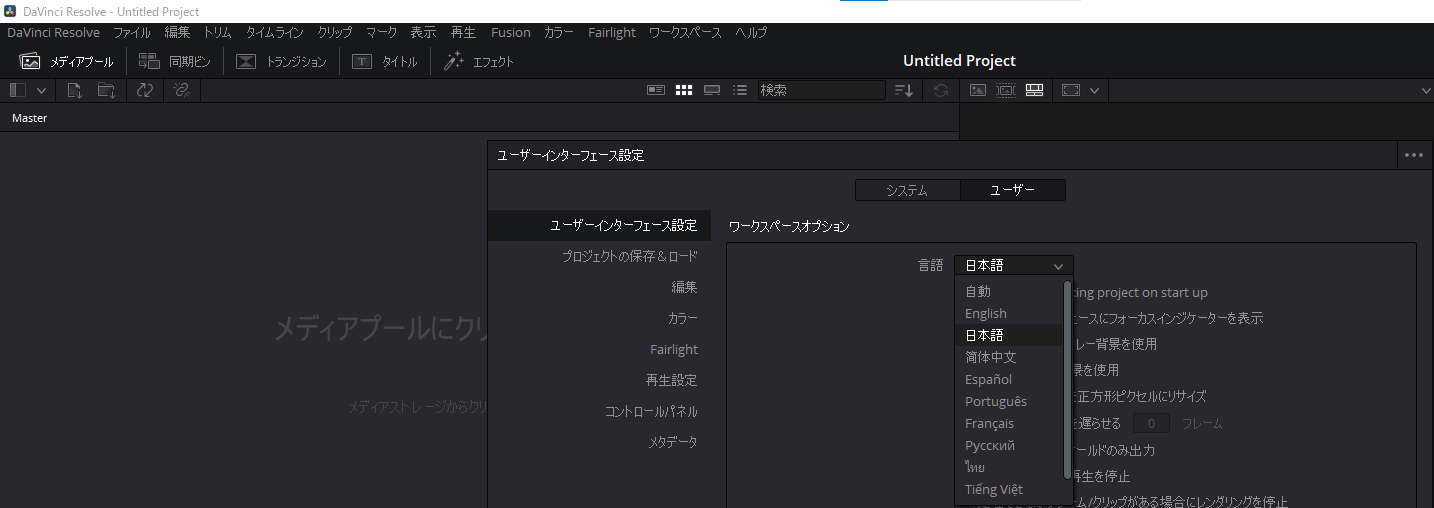Screen dimensions: 1434x508
Task: Select the source clip viewer mode icon
Action: click(x=978, y=90)
